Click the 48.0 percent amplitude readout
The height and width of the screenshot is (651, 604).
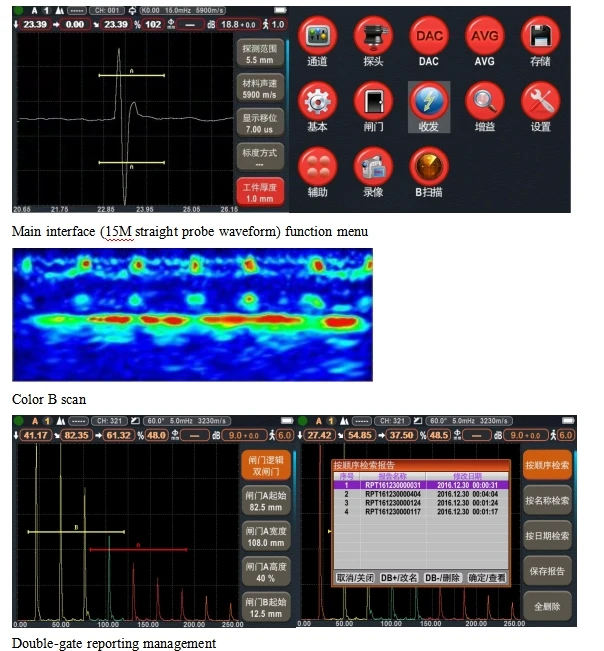(156, 436)
